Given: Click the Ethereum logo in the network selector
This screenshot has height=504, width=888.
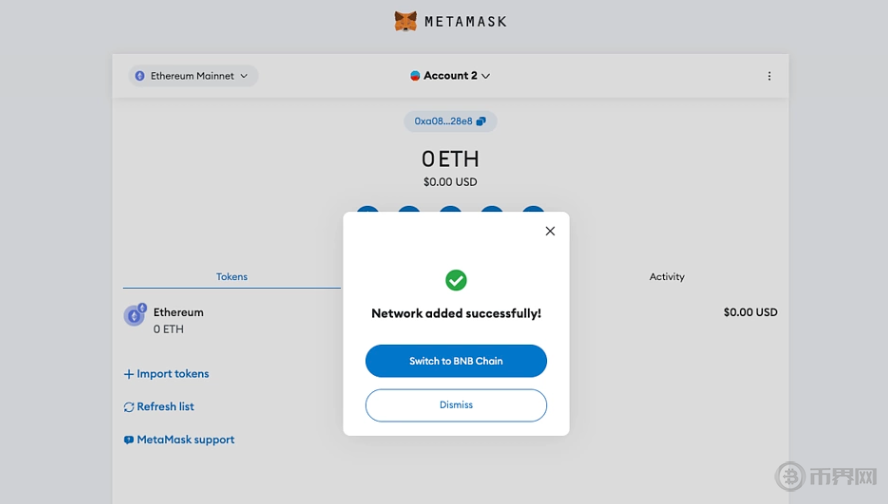Looking at the screenshot, I should pyautogui.click(x=140, y=76).
